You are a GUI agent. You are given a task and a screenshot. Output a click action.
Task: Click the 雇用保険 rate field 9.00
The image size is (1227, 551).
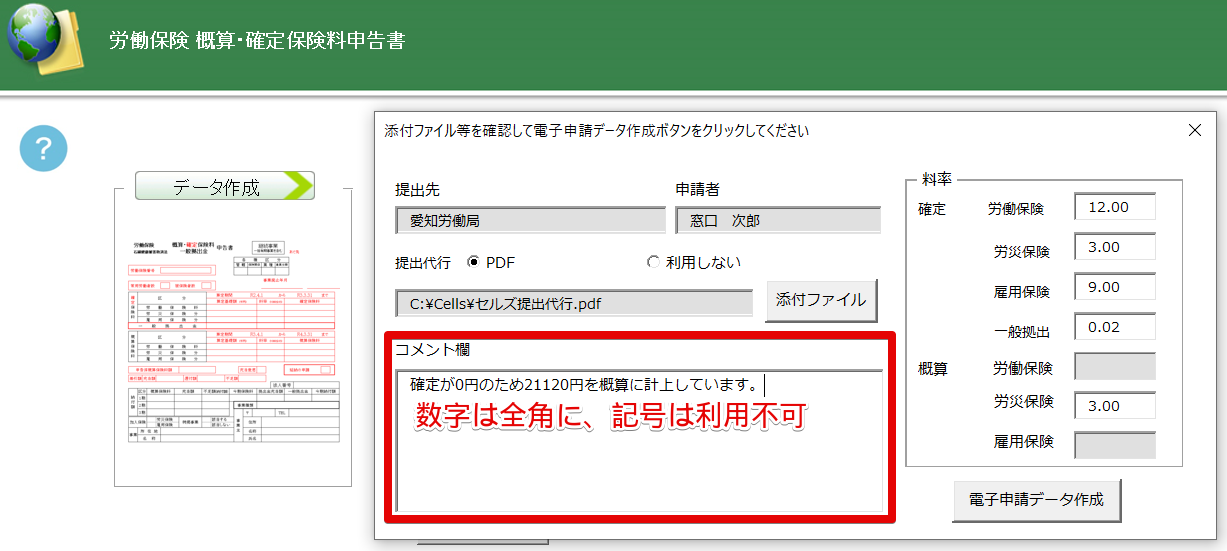pyautogui.click(x=1115, y=287)
